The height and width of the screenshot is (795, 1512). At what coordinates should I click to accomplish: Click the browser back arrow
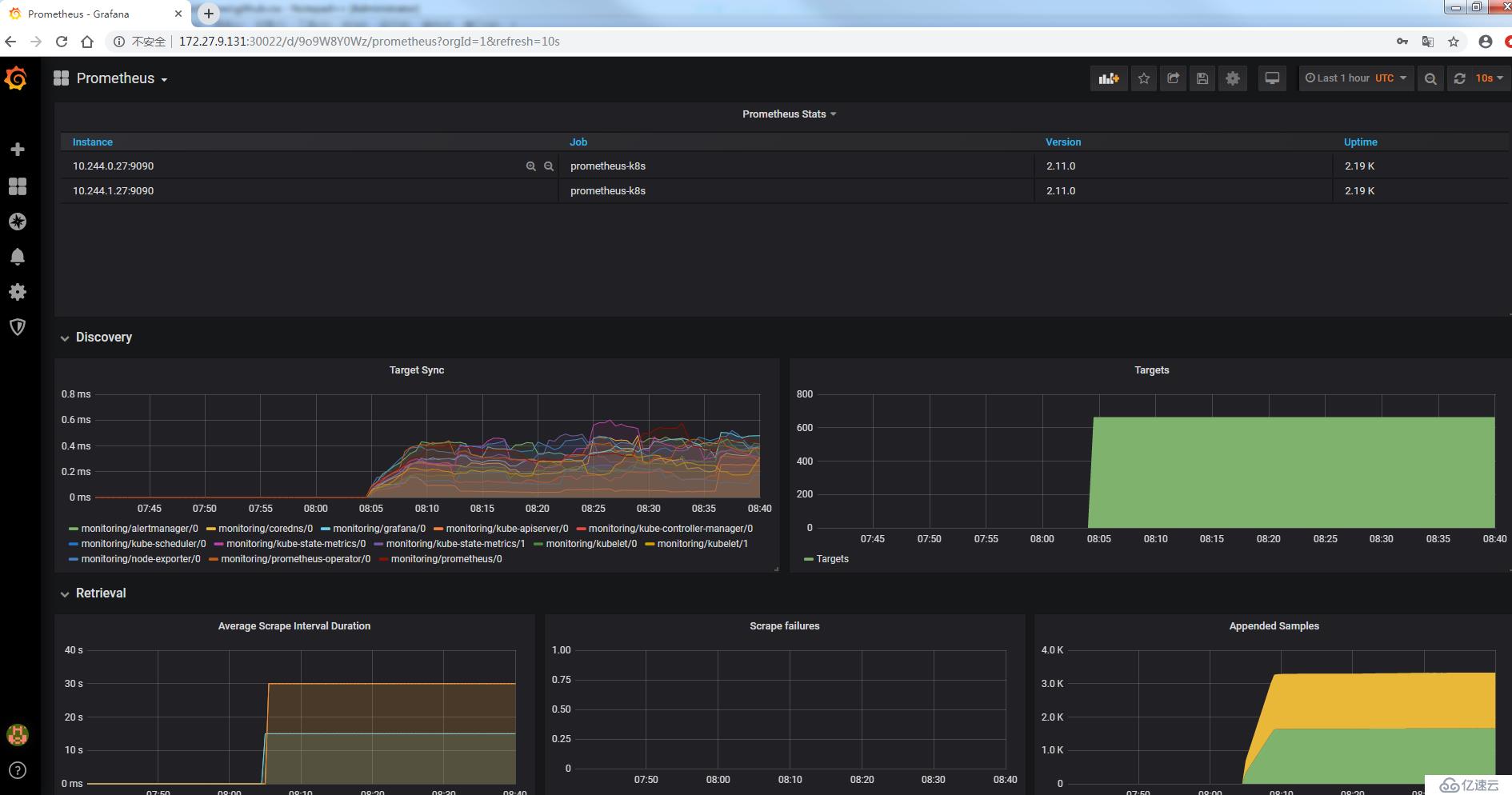(x=10, y=42)
